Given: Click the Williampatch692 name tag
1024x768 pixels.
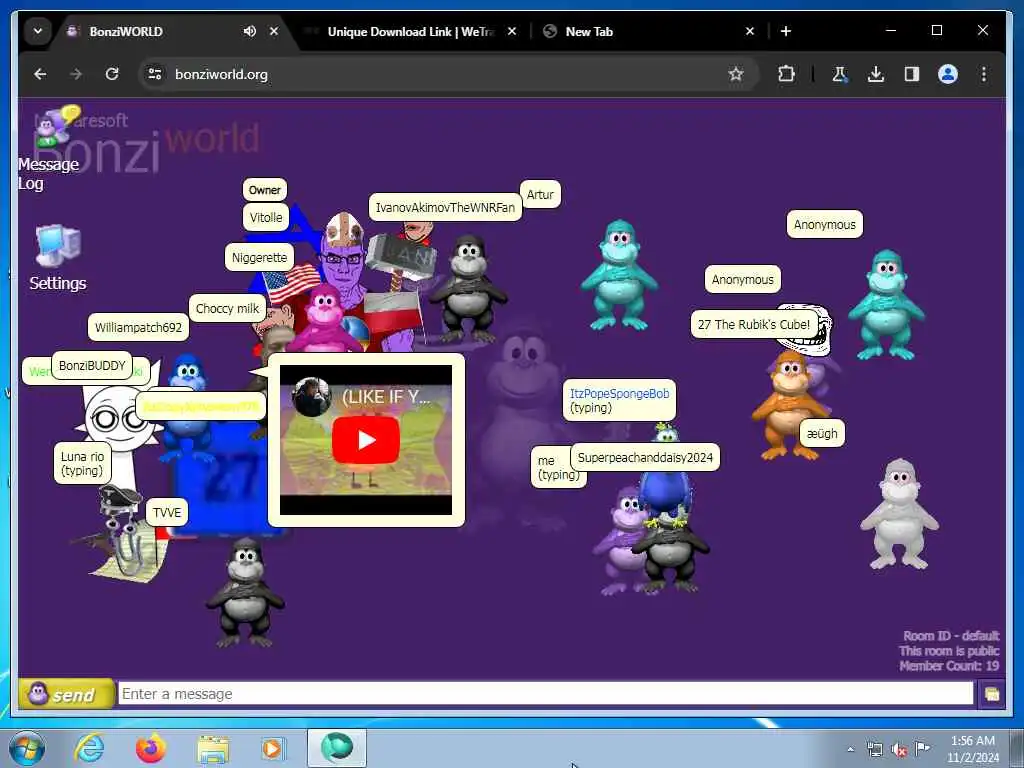Looking at the screenshot, I should point(138,327).
